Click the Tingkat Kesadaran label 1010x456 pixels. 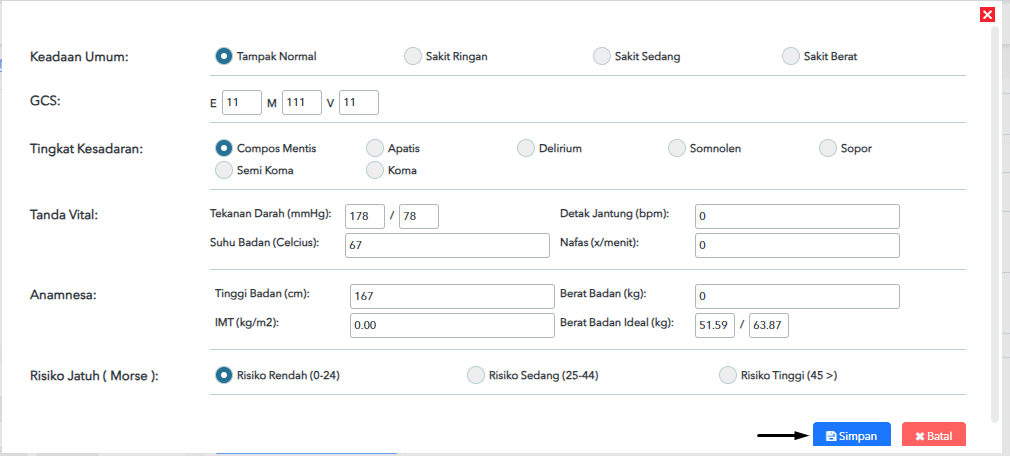(86, 149)
